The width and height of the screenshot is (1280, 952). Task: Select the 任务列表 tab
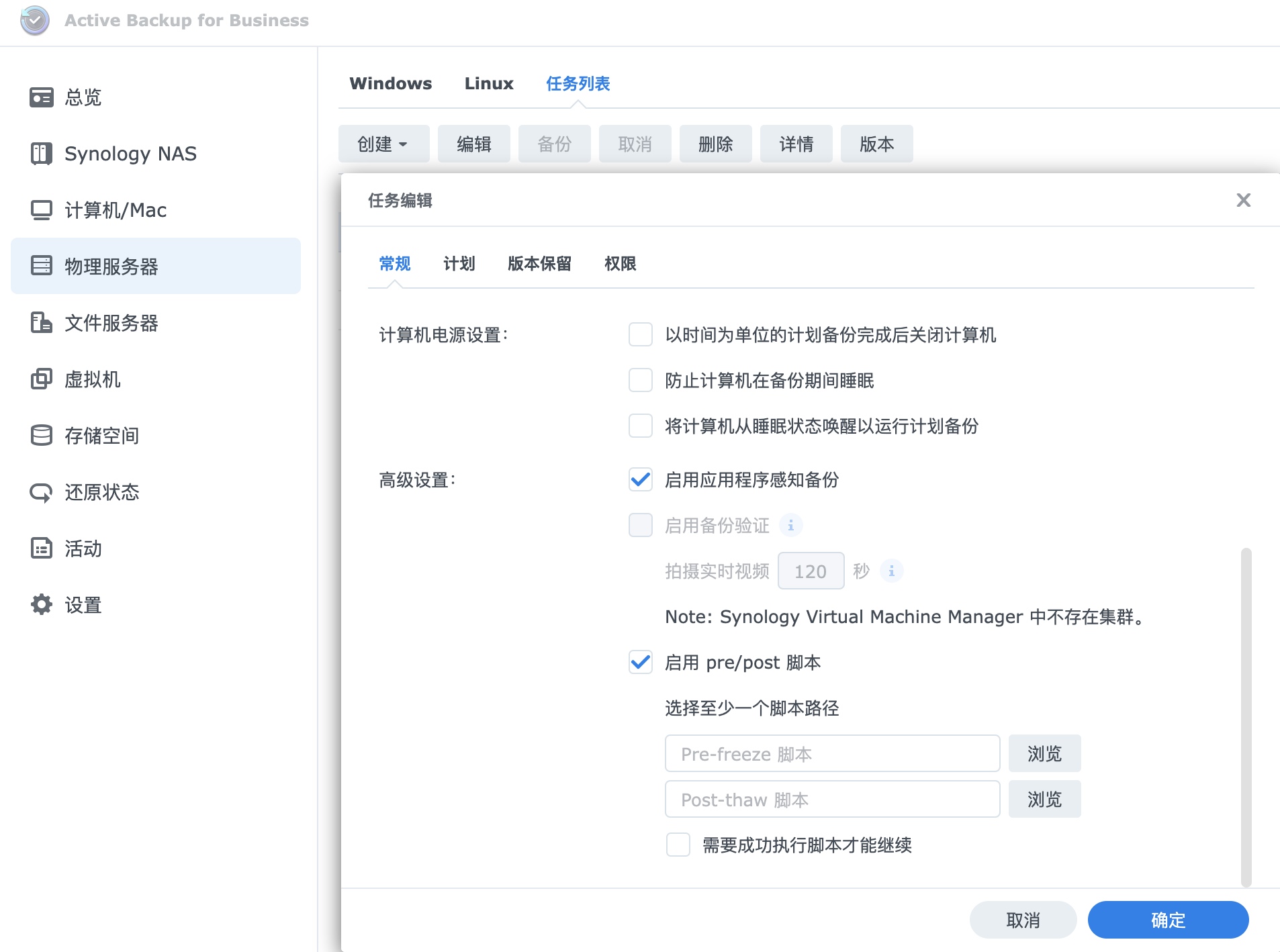[x=578, y=83]
